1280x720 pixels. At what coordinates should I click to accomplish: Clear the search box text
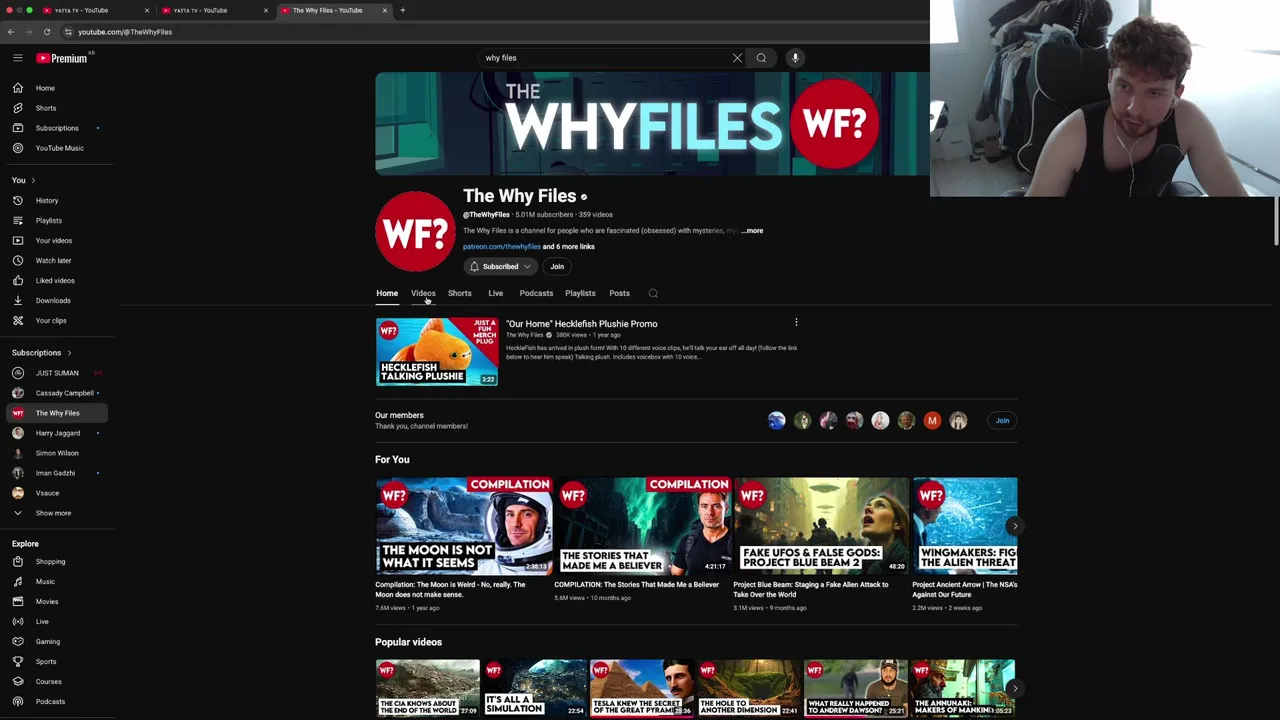737,58
